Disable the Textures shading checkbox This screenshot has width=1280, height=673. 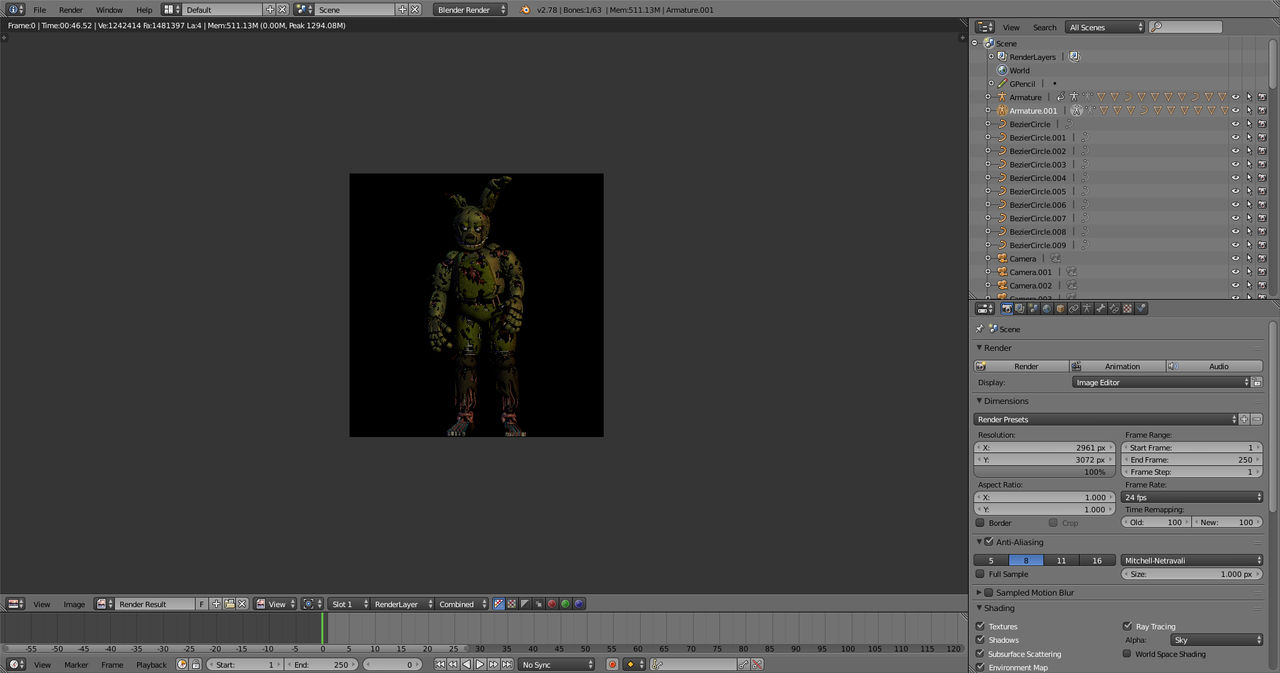(980, 626)
